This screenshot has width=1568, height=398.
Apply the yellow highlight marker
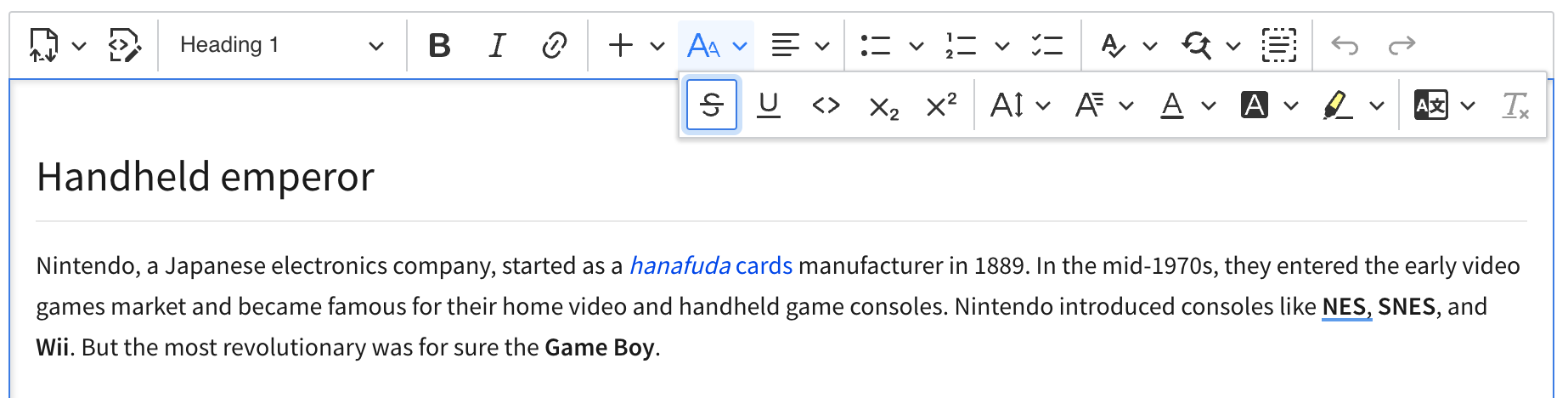1338,105
